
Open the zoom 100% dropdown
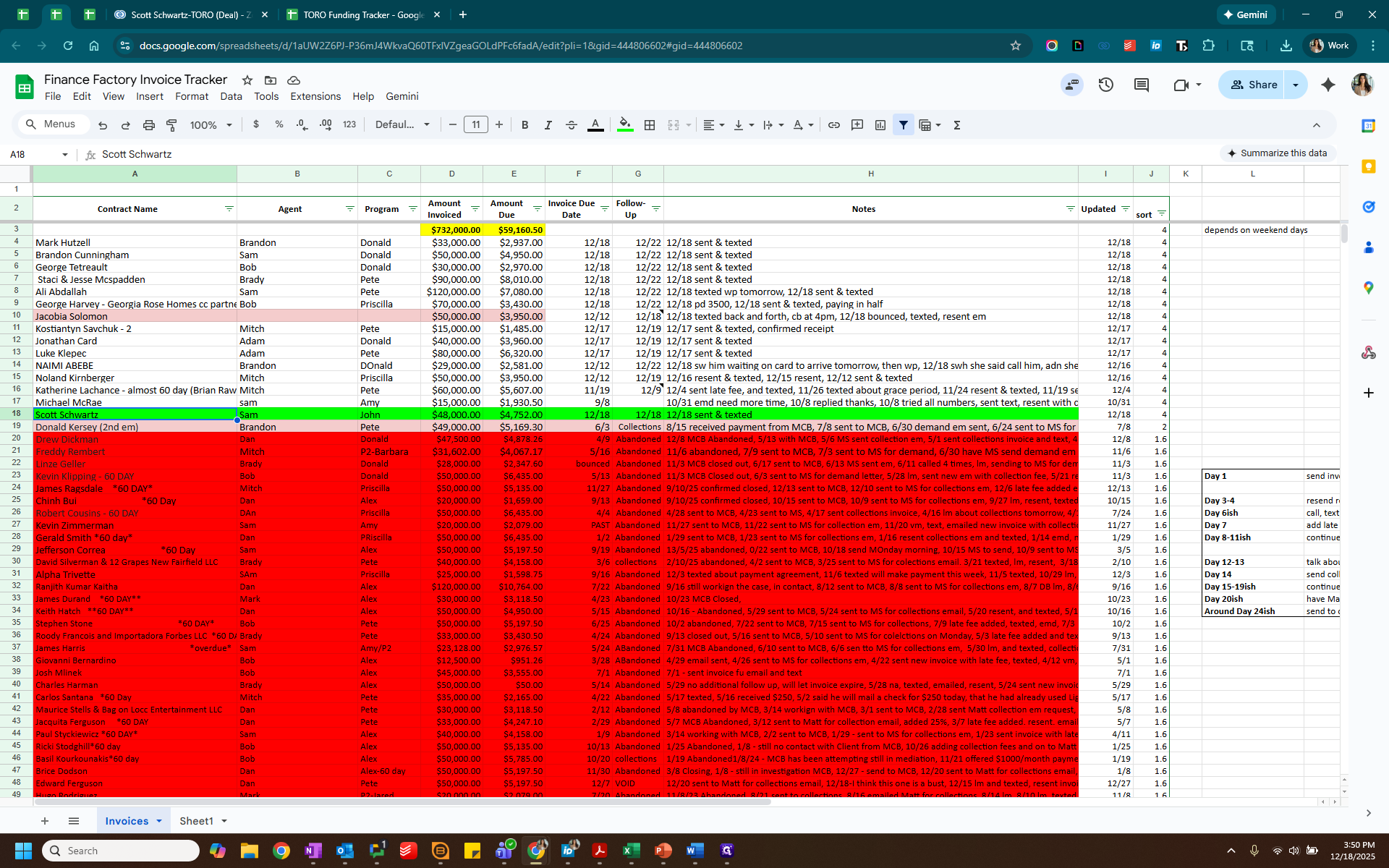click(211, 125)
